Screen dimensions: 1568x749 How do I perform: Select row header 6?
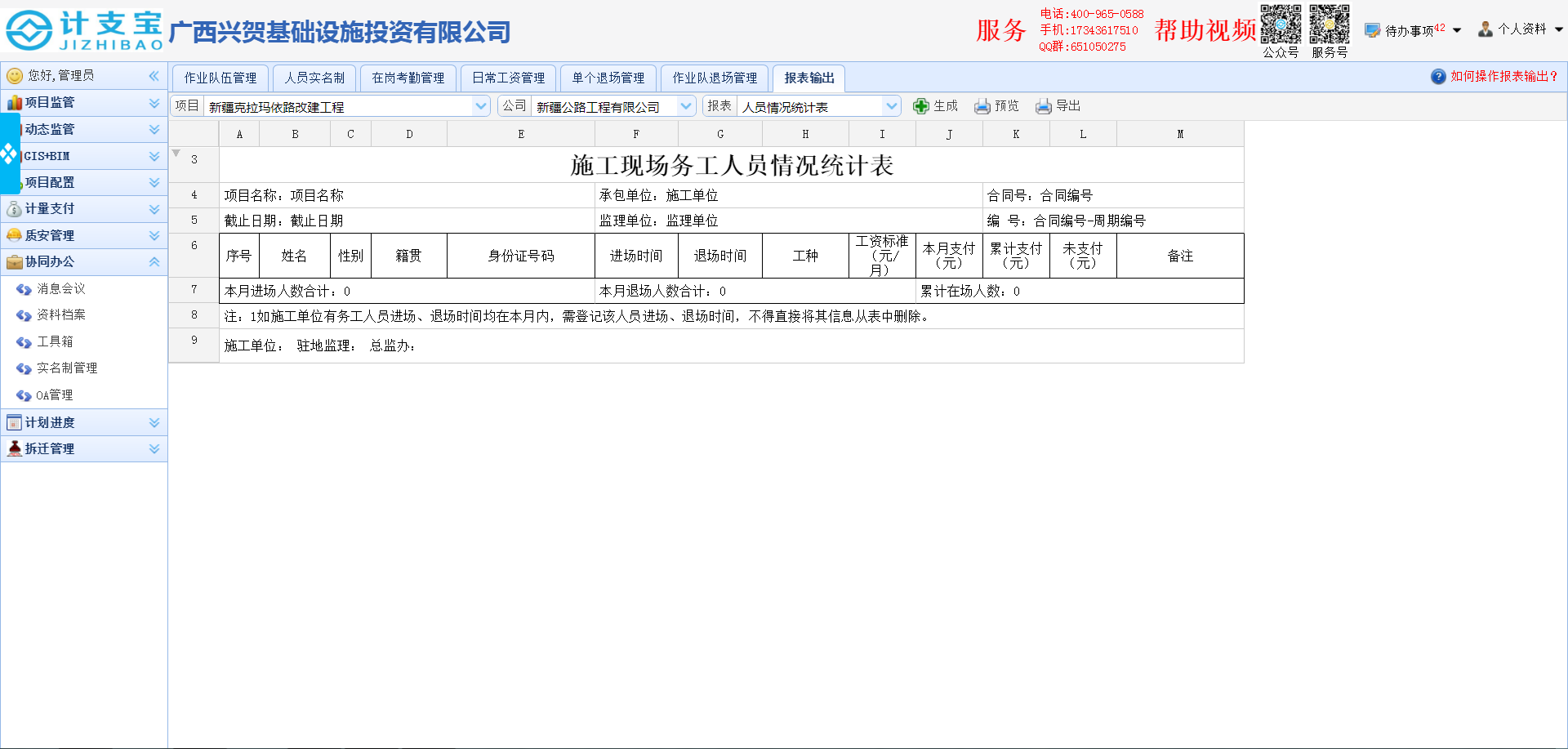[194, 256]
